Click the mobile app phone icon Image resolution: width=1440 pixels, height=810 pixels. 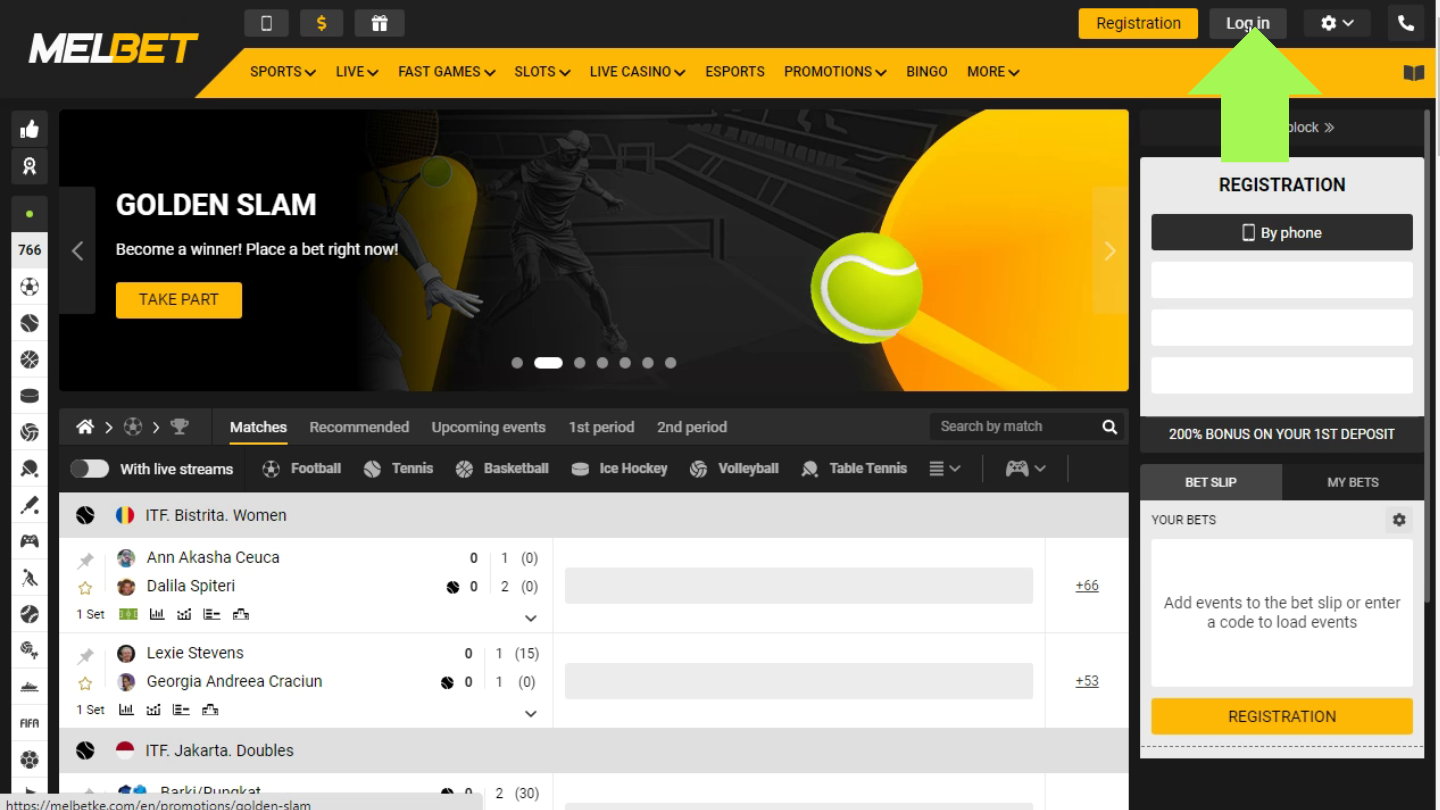coord(266,23)
